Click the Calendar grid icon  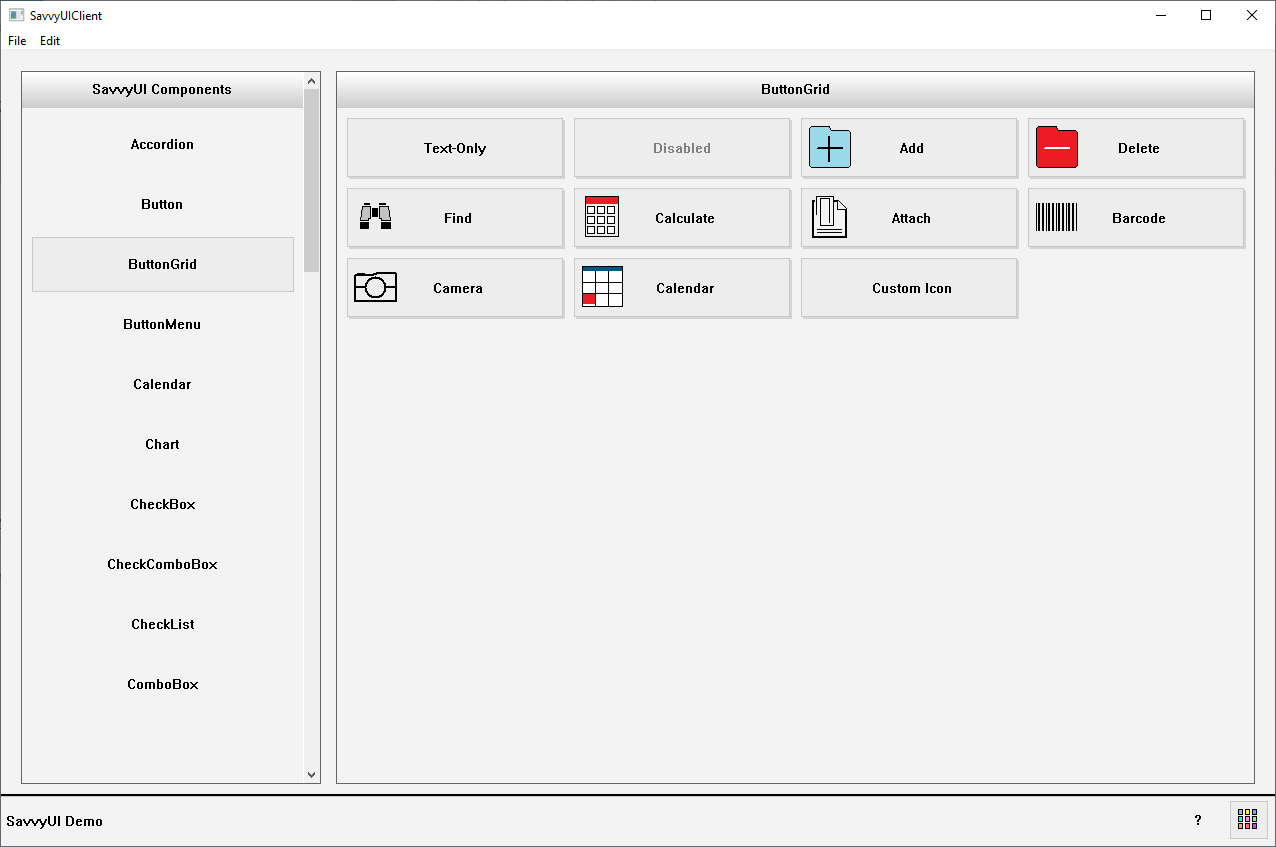(601, 287)
